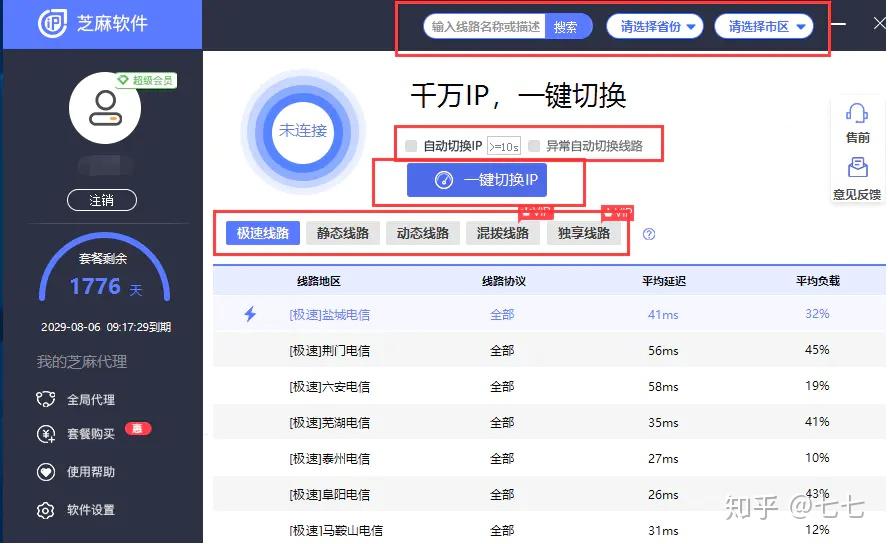Click the 搜索 button

568,27
